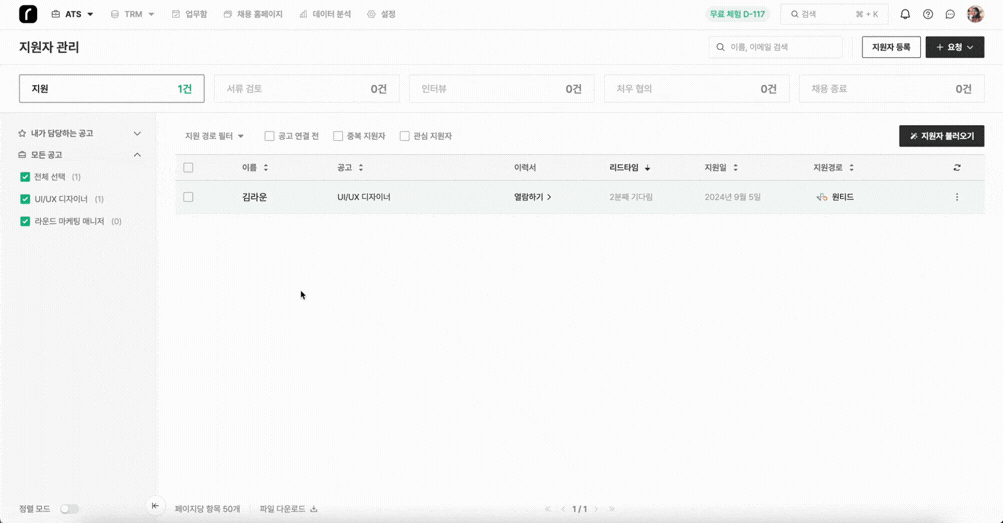Open the three-dot menu for 김라운
The height and width of the screenshot is (523, 1003).
pos(957,197)
